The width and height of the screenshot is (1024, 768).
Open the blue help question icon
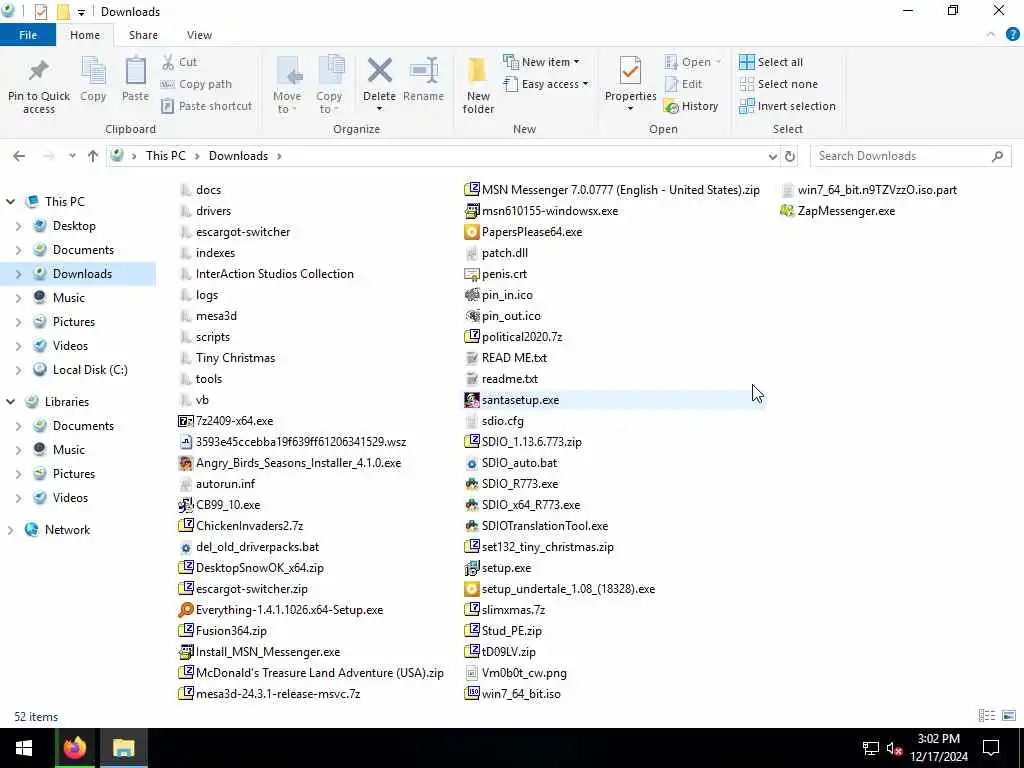(1013, 35)
